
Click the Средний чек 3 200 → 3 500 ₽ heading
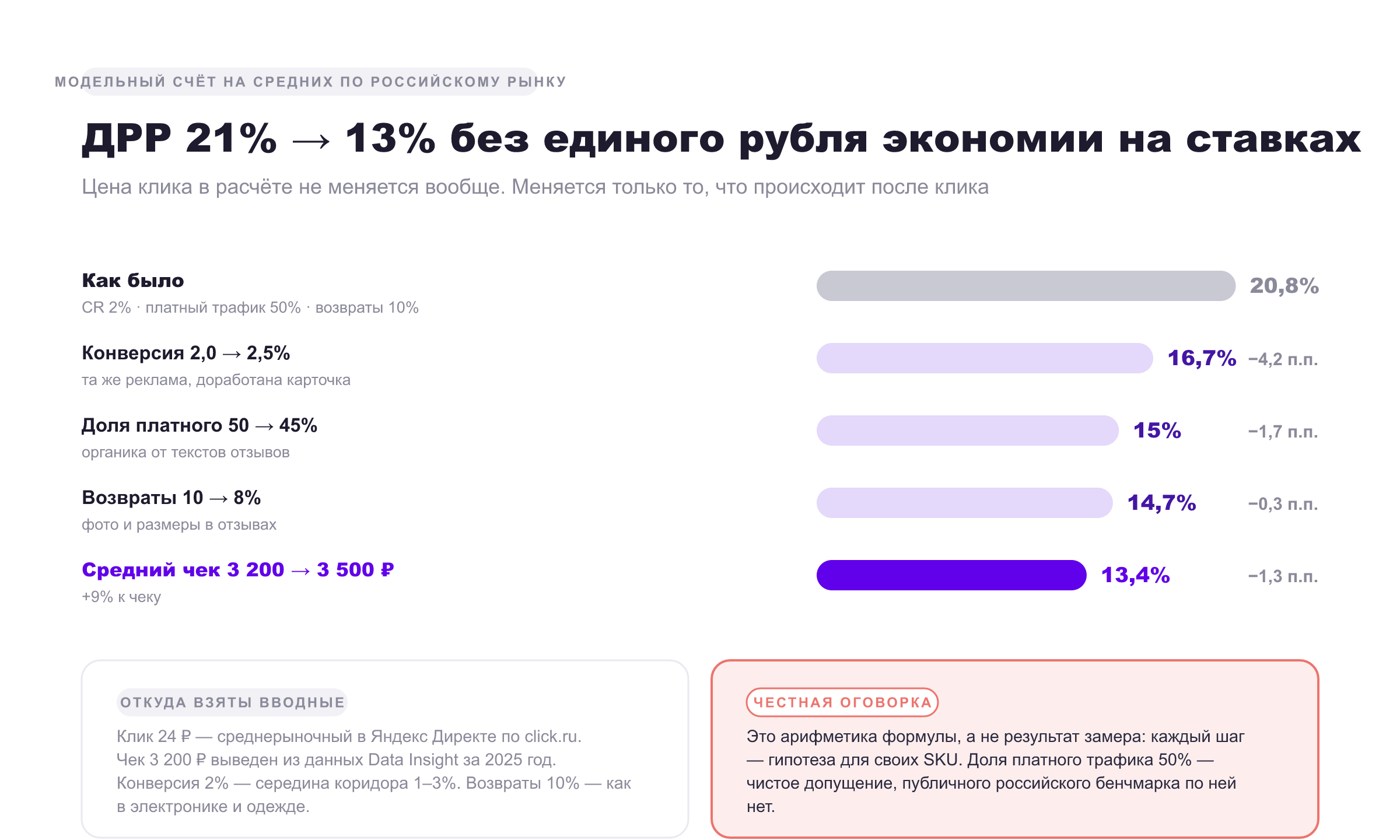click(238, 570)
